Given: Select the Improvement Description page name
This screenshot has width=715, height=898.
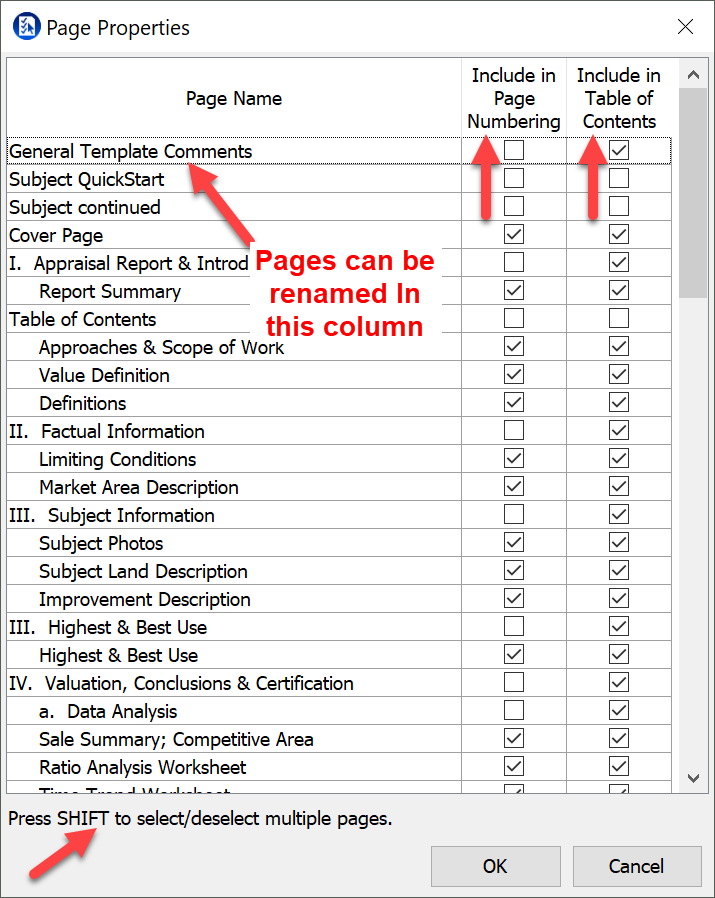Looking at the screenshot, I should 144,599.
